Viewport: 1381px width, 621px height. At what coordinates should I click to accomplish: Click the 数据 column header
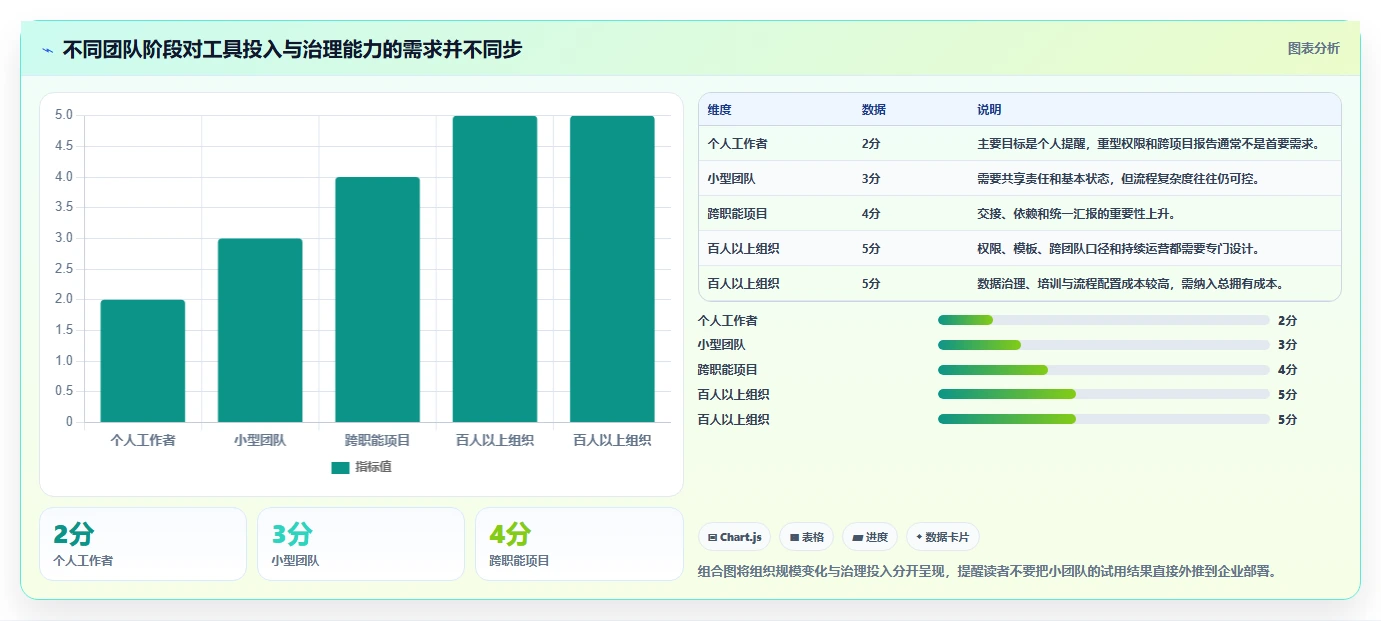873,110
